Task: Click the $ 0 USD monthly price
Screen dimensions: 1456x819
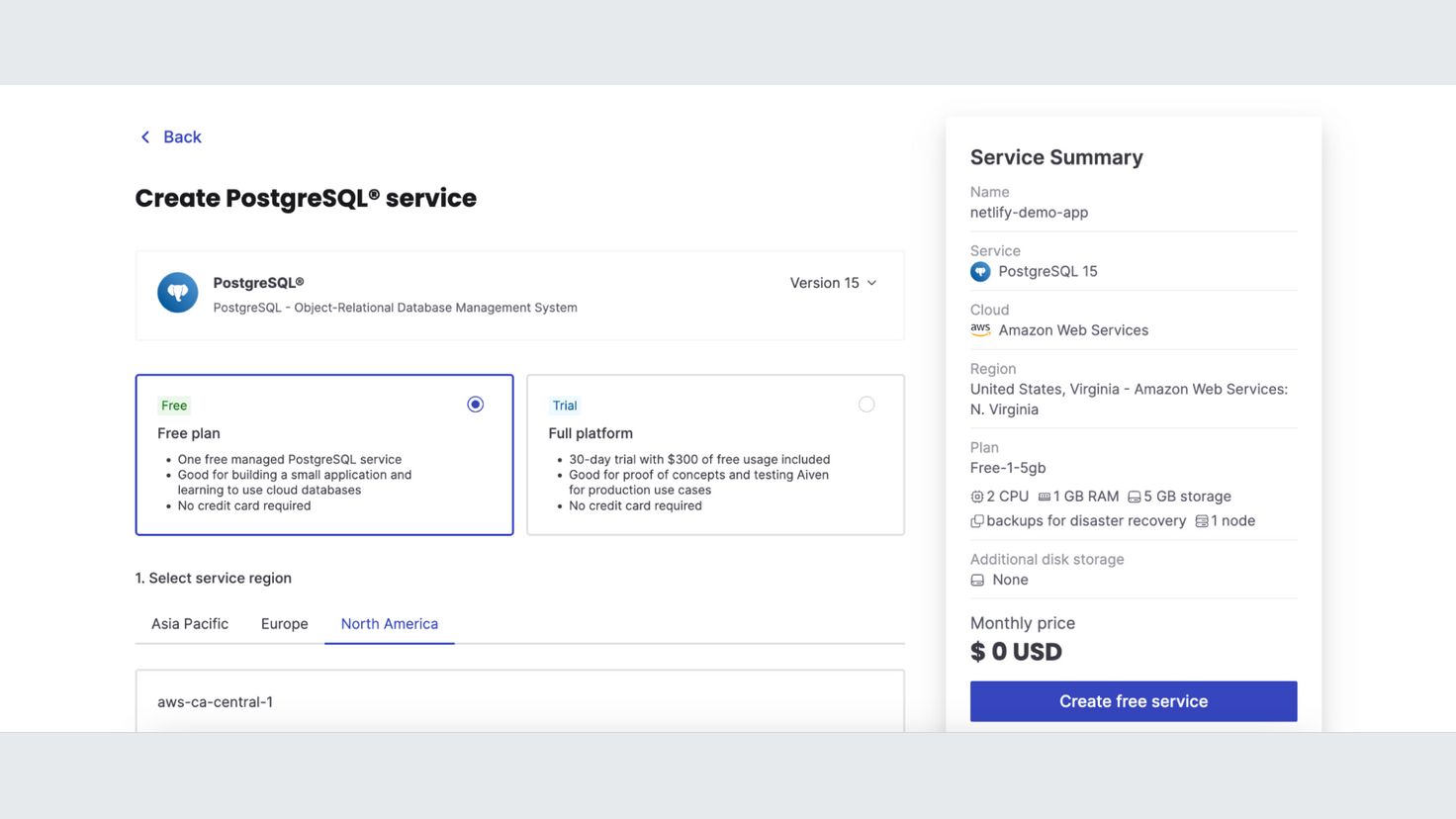Action: pyautogui.click(x=1016, y=652)
